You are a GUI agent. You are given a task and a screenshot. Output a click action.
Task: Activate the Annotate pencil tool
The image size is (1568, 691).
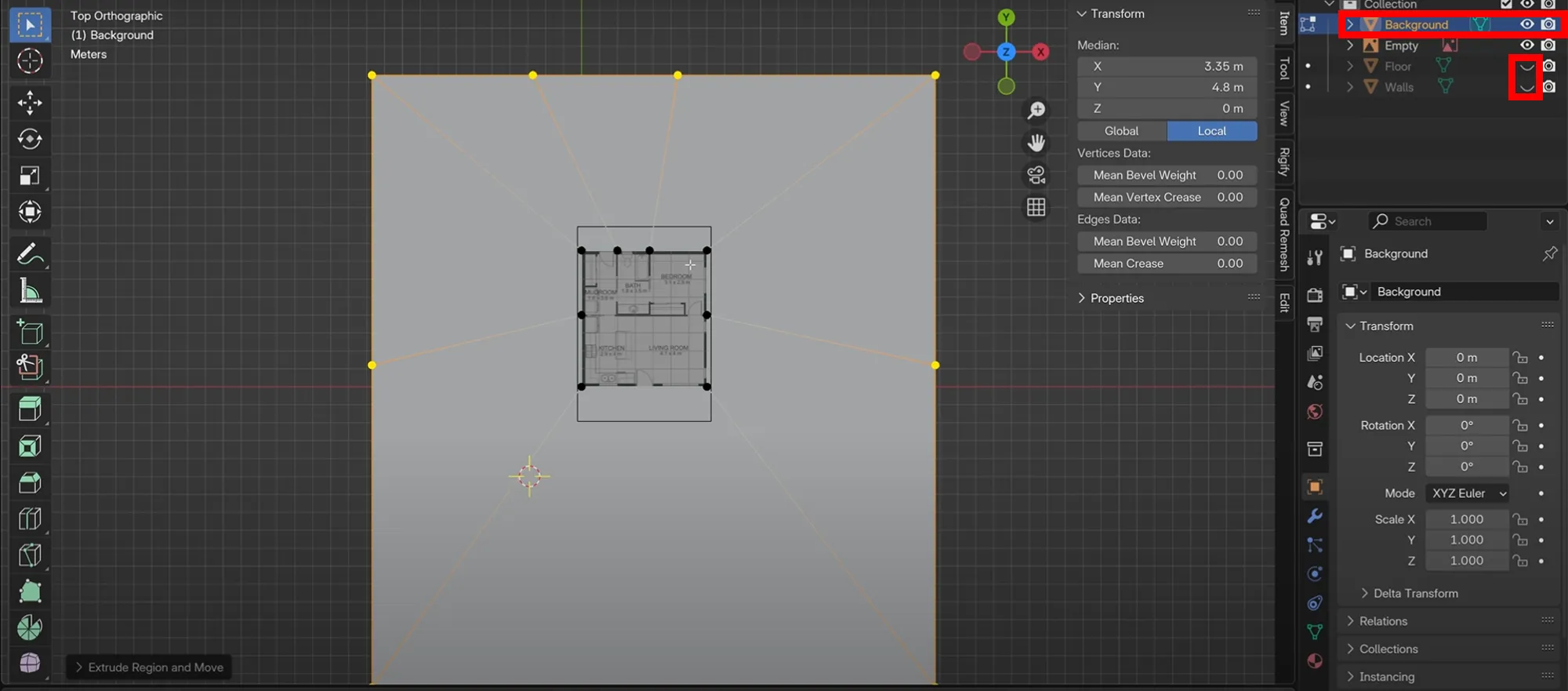[x=30, y=255]
